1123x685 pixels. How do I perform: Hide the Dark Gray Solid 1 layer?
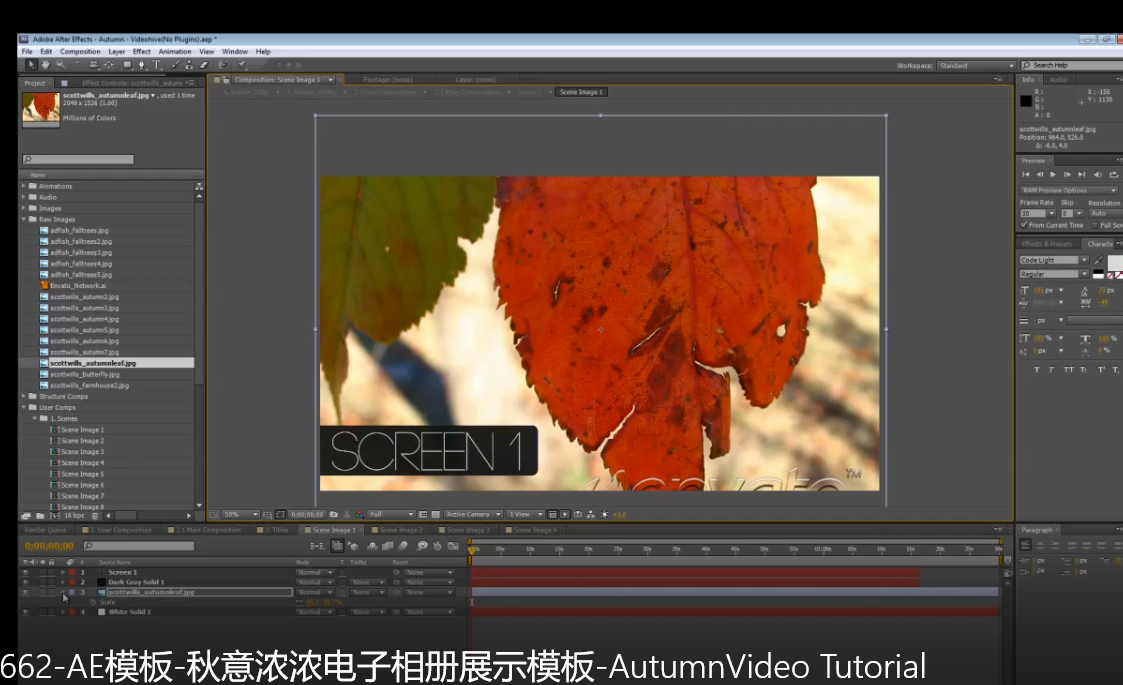[26, 582]
